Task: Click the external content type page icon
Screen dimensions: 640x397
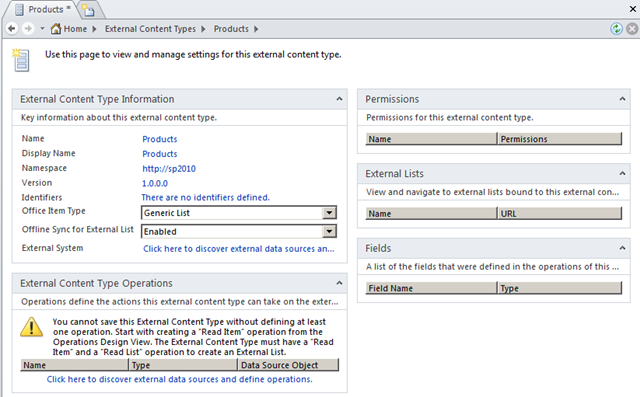Action: coord(21,60)
